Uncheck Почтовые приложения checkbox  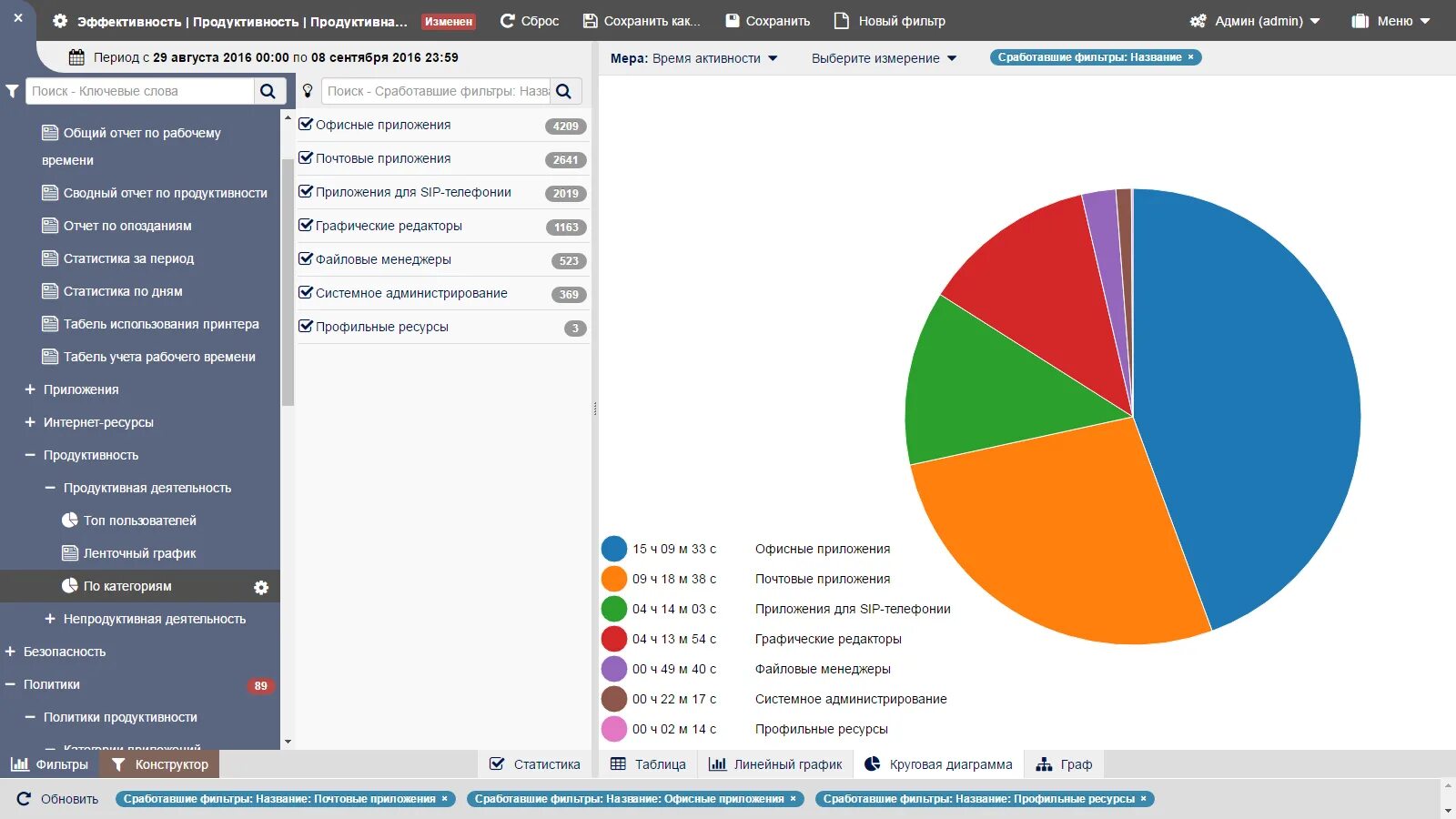[x=306, y=158]
